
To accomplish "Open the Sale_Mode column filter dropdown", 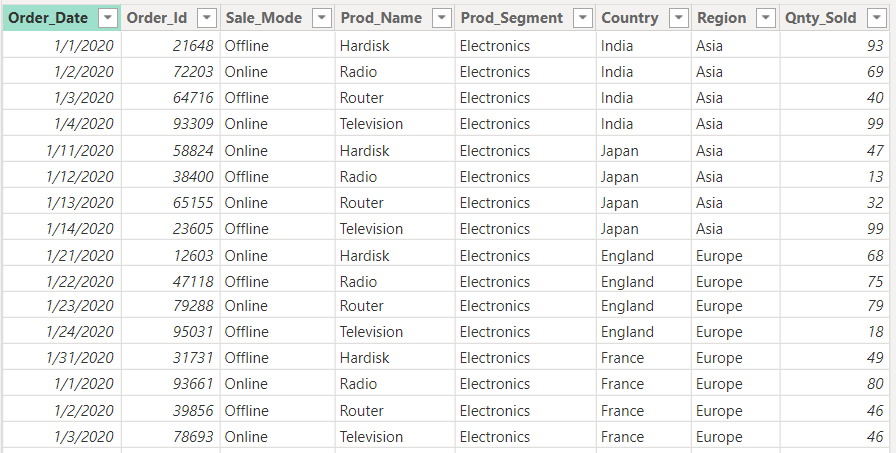I will tap(321, 18).
